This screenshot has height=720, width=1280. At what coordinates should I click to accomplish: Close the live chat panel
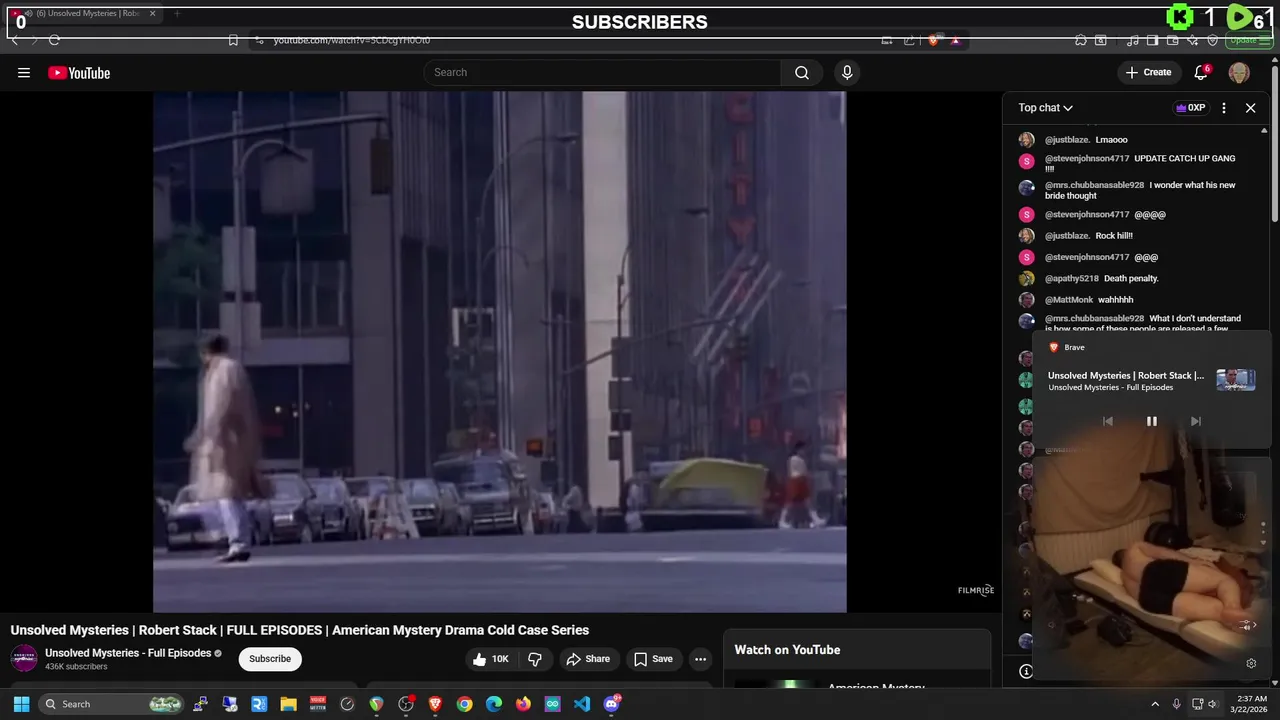pyautogui.click(x=1250, y=107)
